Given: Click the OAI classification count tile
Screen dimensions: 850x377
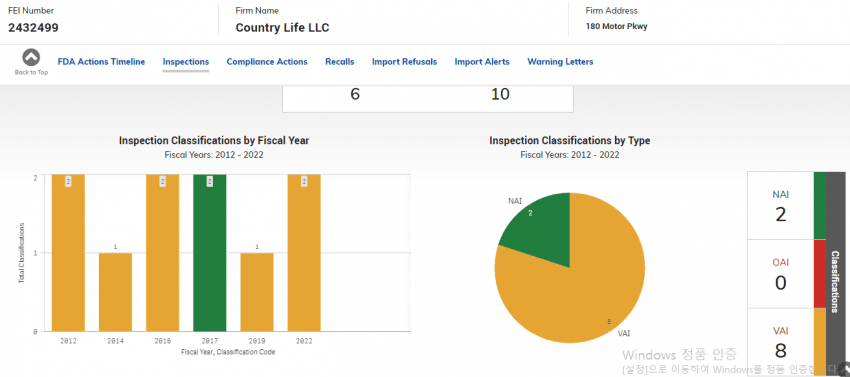Looking at the screenshot, I should tap(781, 274).
